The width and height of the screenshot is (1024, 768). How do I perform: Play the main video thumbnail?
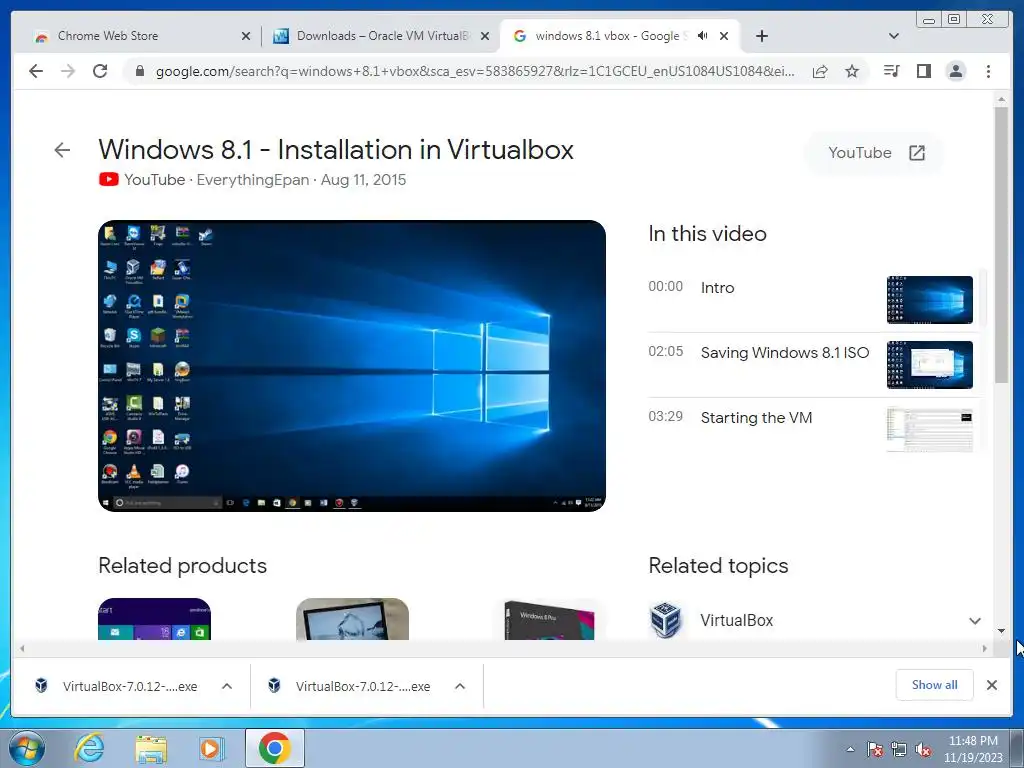pyautogui.click(x=352, y=366)
